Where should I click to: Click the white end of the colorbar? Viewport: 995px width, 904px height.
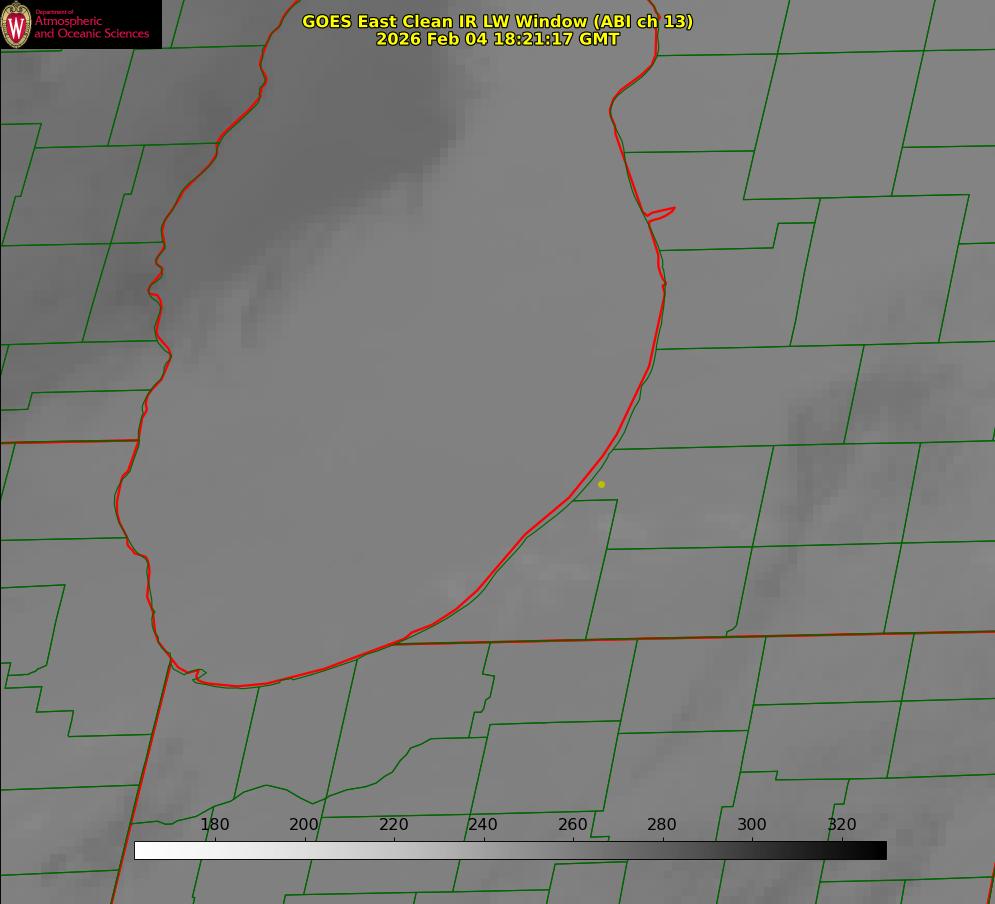[141, 850]
